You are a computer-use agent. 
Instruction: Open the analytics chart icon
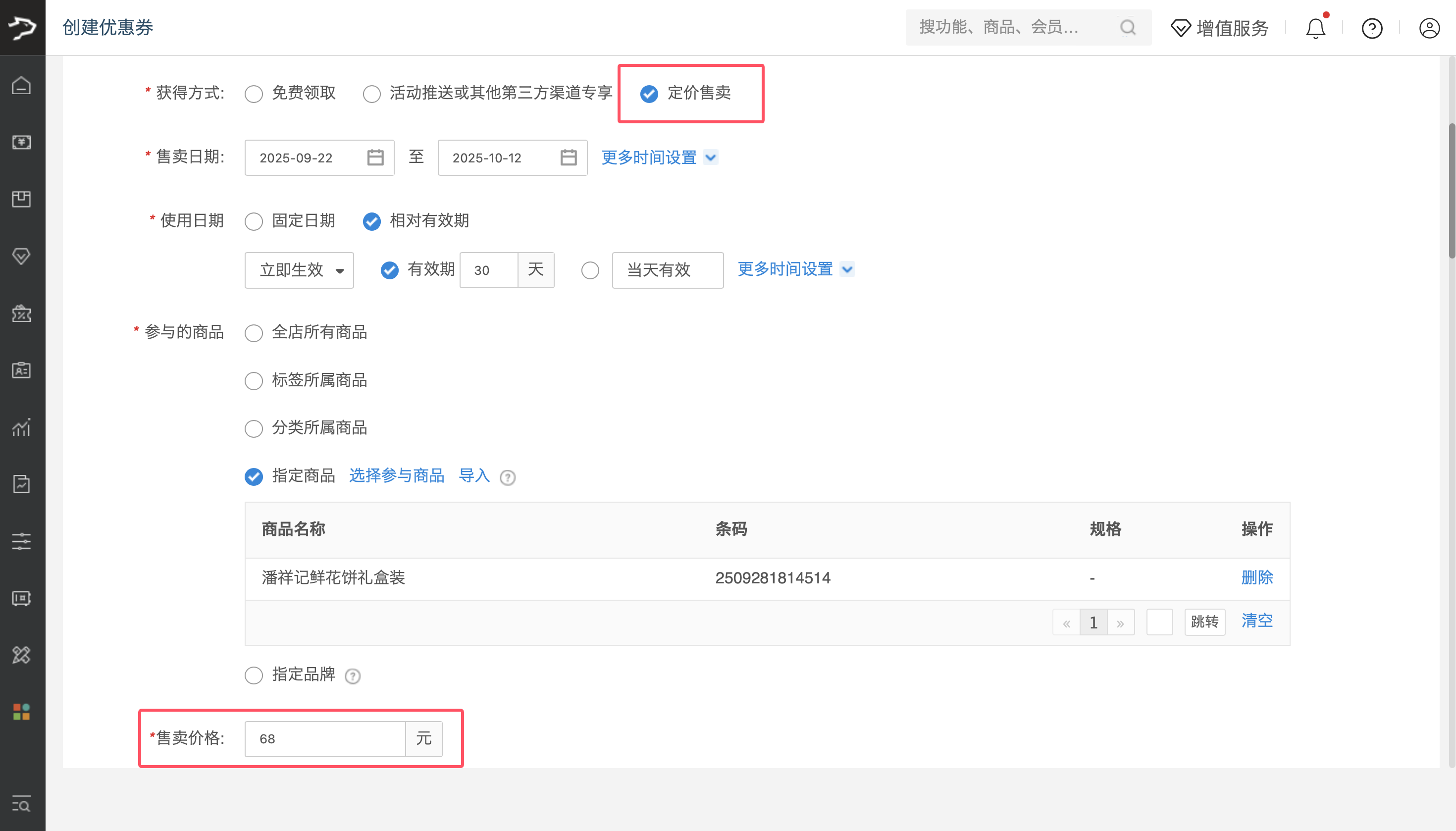22,427
